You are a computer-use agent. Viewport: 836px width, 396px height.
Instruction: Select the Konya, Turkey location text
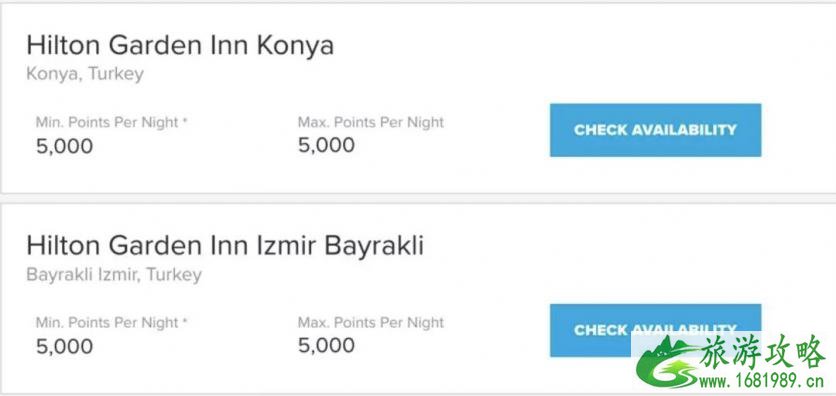pos(85,74)
